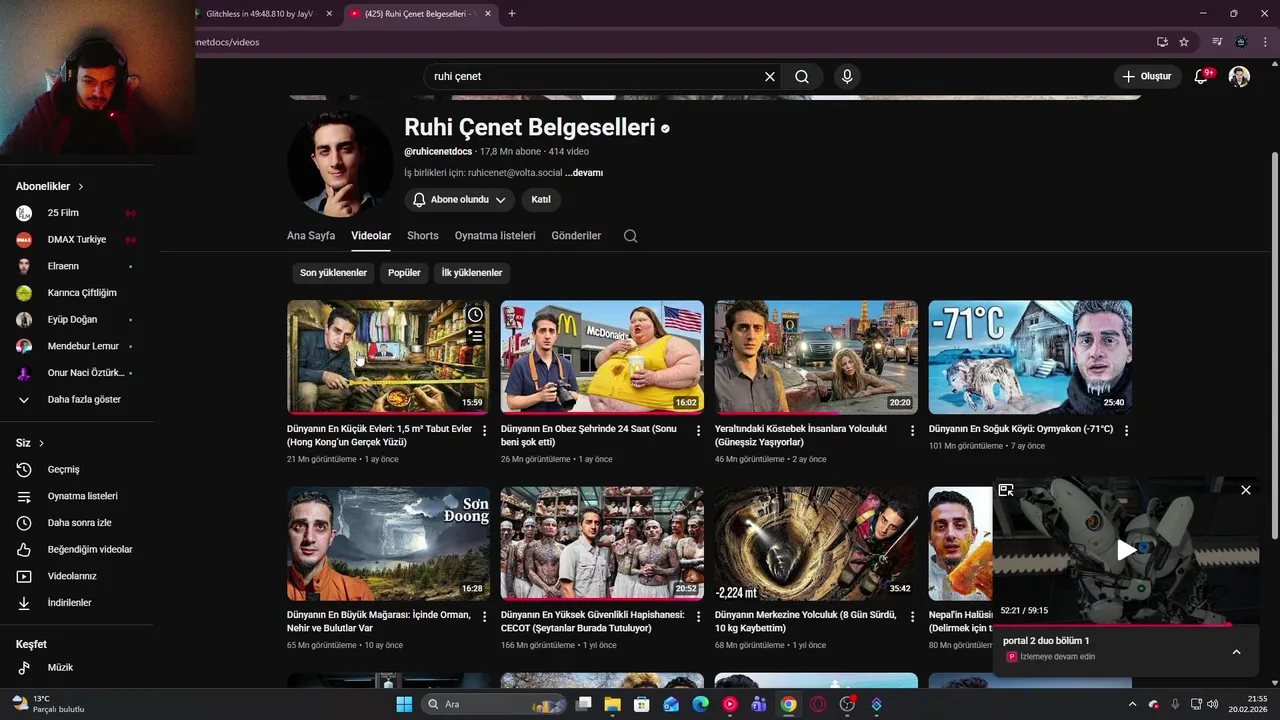This screenshot has width=1280, height=720.
Task: Open options menu for Büyük Mağarası video
Action: click(x=485, y=617)
